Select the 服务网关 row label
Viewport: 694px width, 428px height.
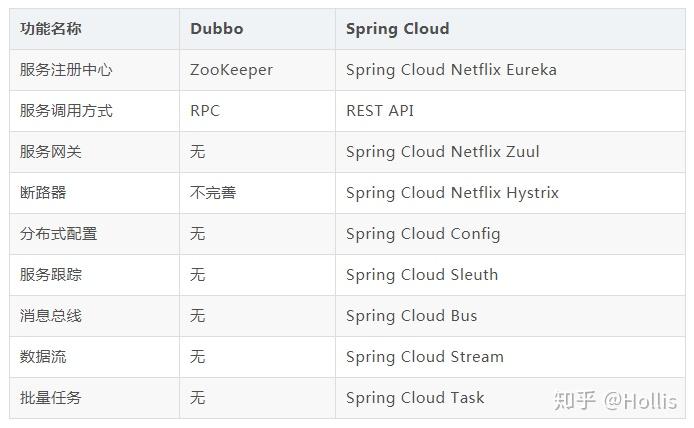click(51, 152)
